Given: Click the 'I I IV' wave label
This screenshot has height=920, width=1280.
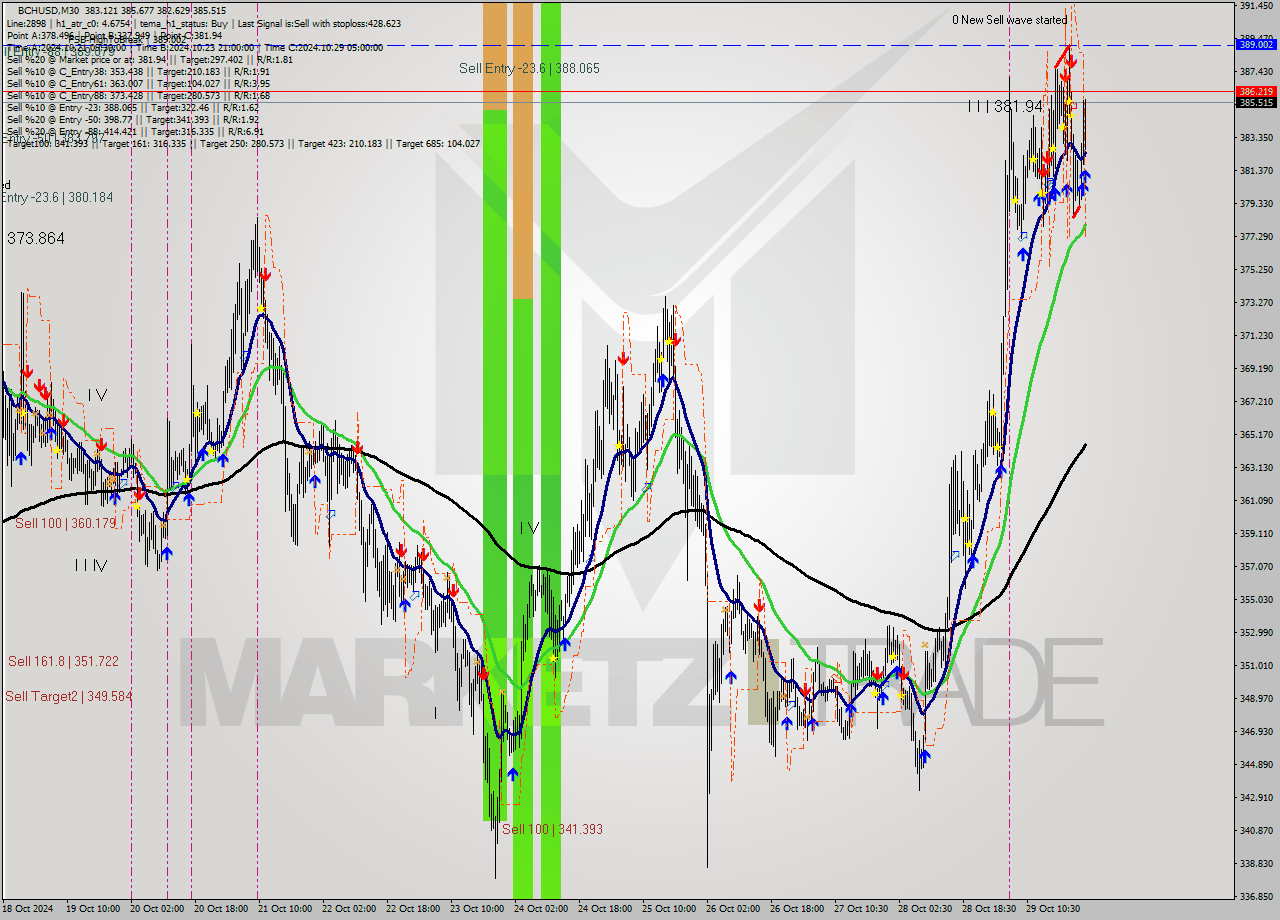Looking at the screenshot, I should pos(91,566).
